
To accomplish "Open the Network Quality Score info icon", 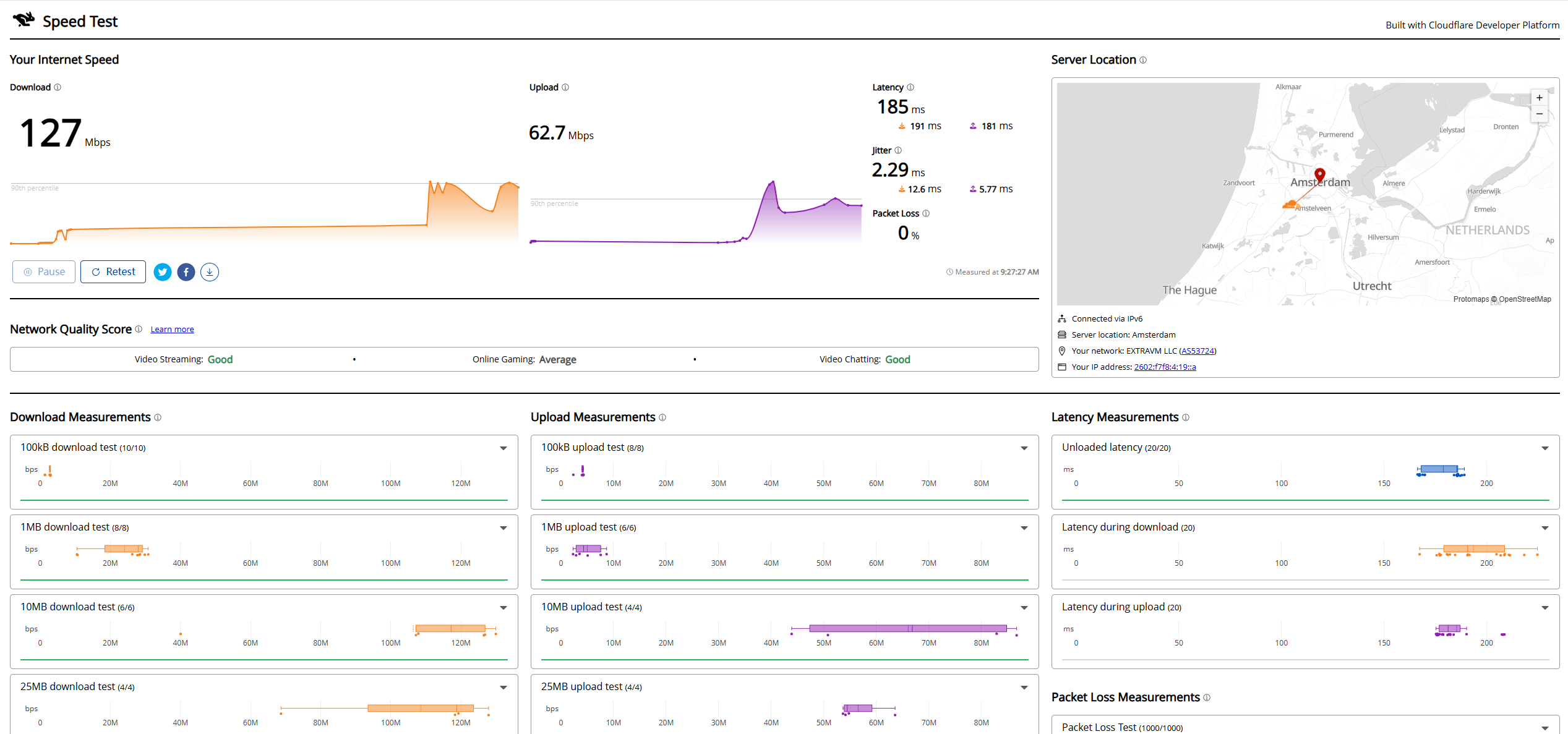I will (139, 329).
